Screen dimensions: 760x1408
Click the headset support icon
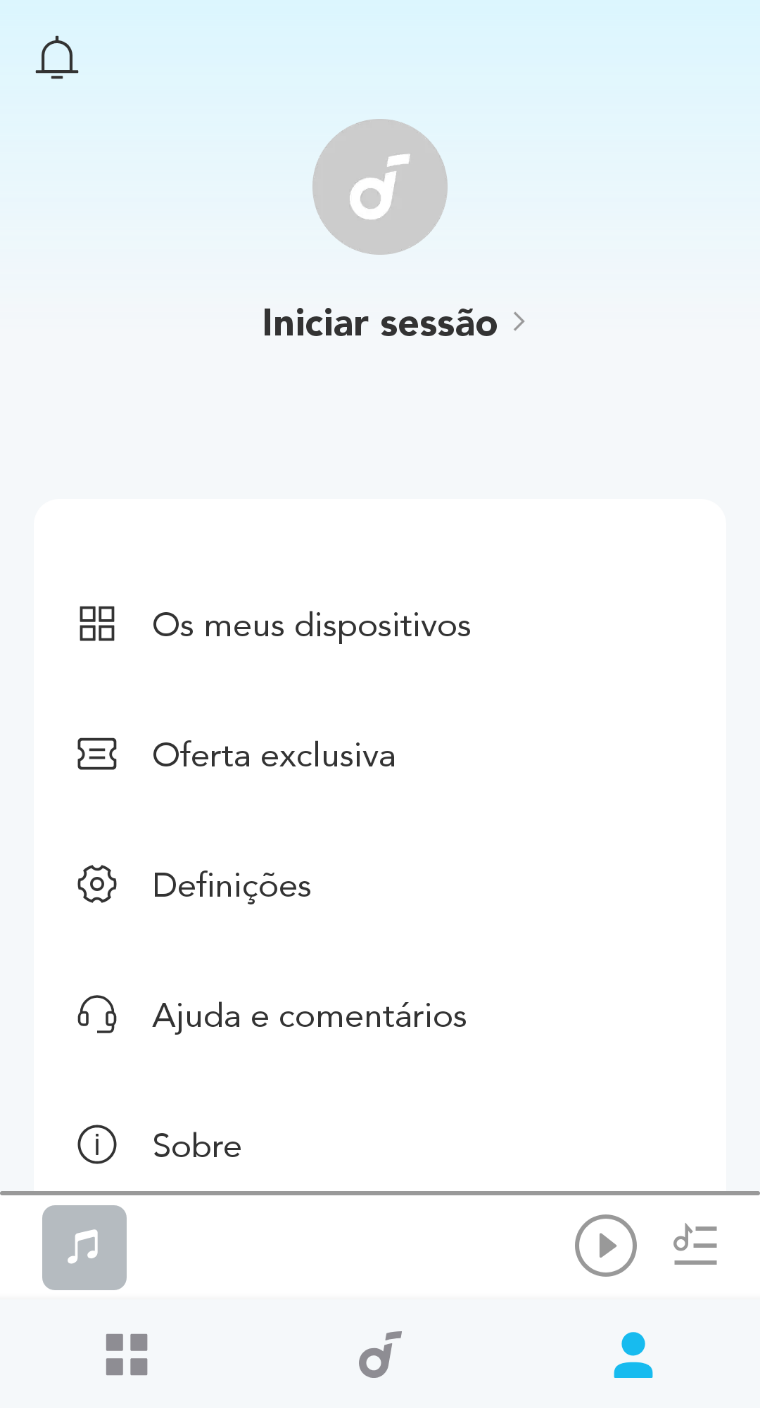click(97, 1015)
